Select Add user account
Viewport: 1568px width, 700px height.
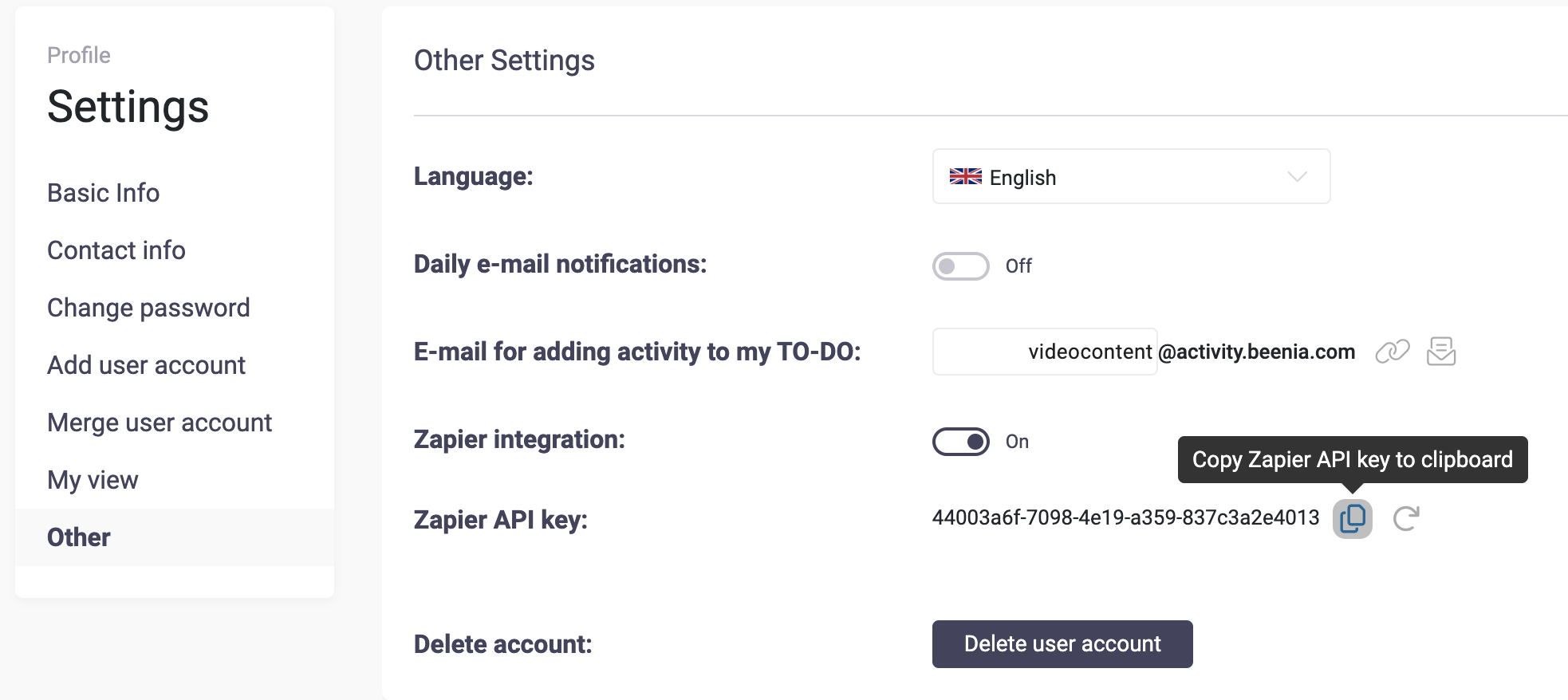pos(147,365)
